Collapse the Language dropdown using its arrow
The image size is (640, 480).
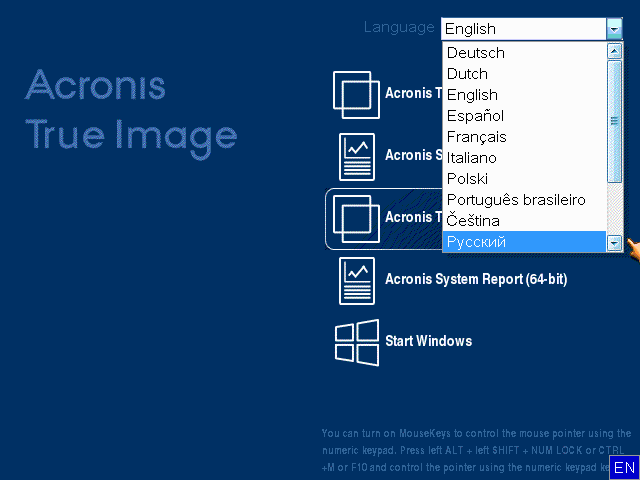click(x=614, y=29)
